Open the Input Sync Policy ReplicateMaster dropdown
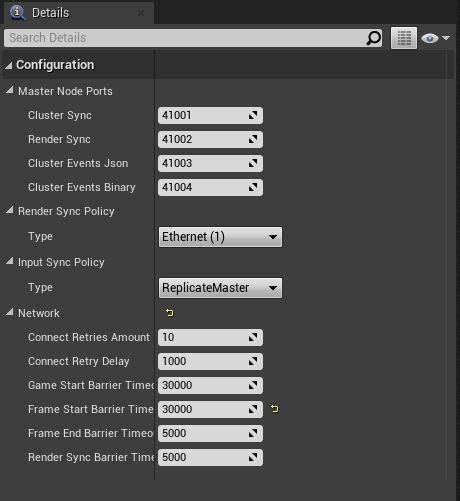The height and width of the screenshot is (501, 460). pyautogui.click(x=220, y=288)
